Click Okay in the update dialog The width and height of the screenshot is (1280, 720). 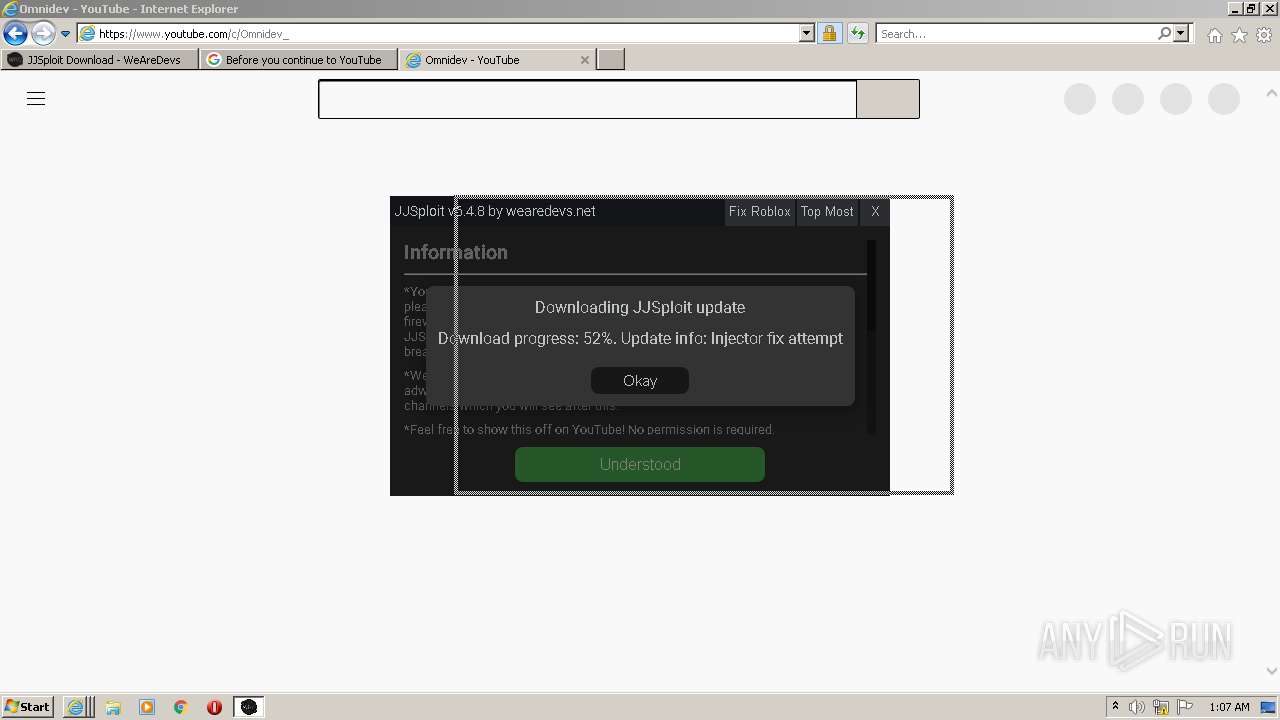coord(640,380)
